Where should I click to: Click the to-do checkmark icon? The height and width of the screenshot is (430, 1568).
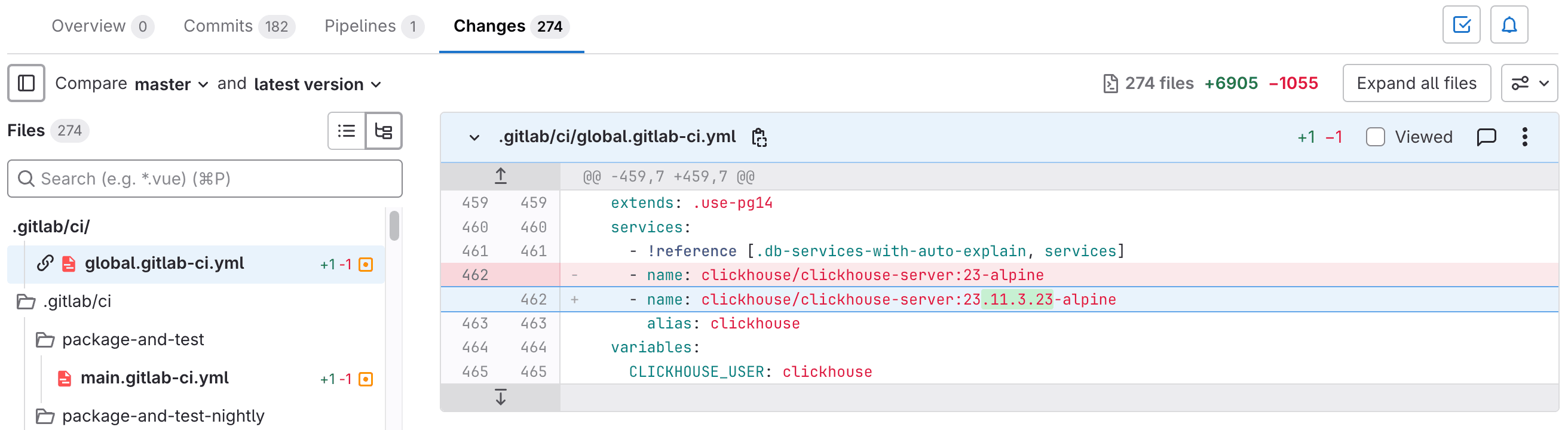pos(1461,25)
